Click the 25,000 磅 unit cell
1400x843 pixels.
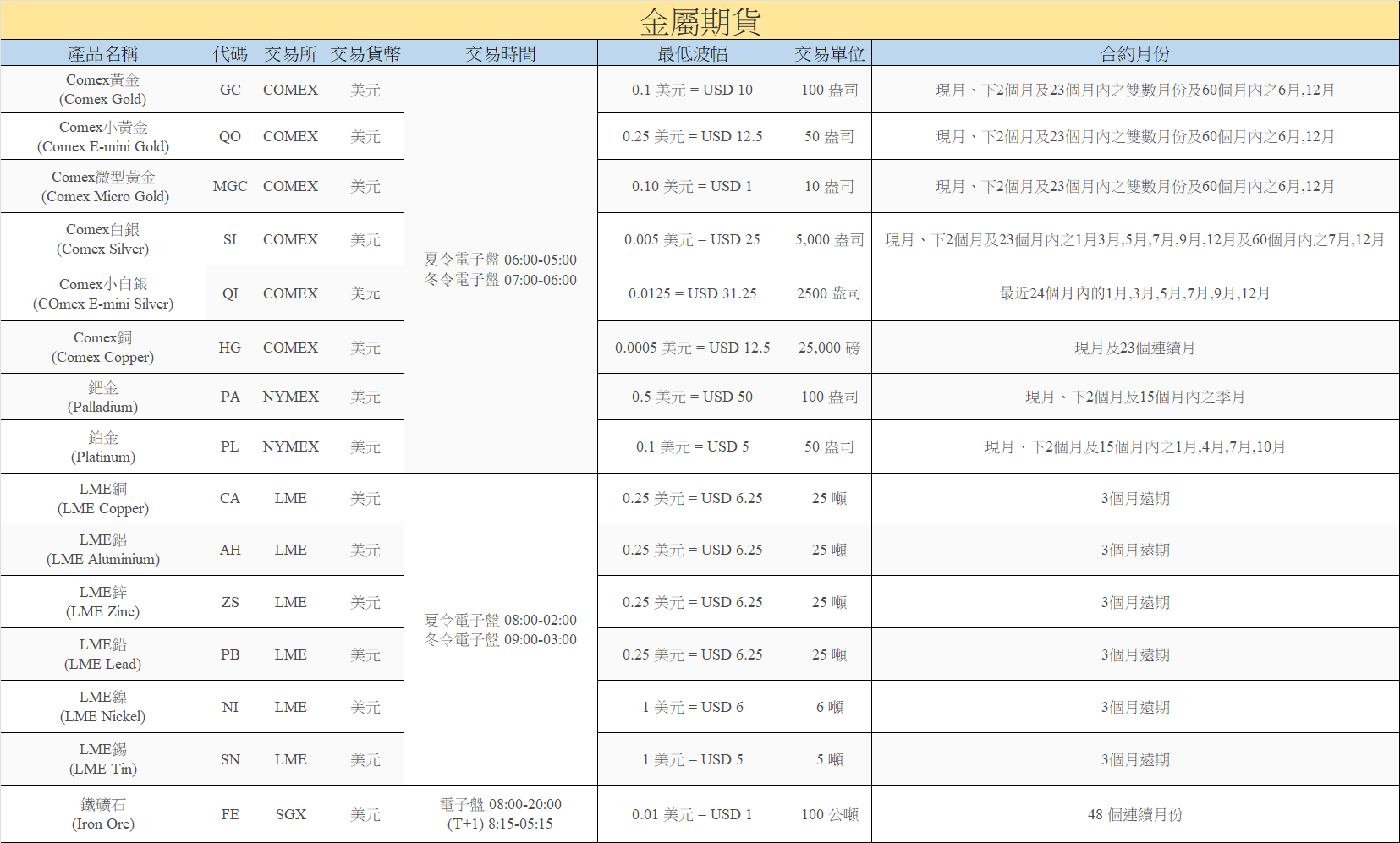(830, 348)
